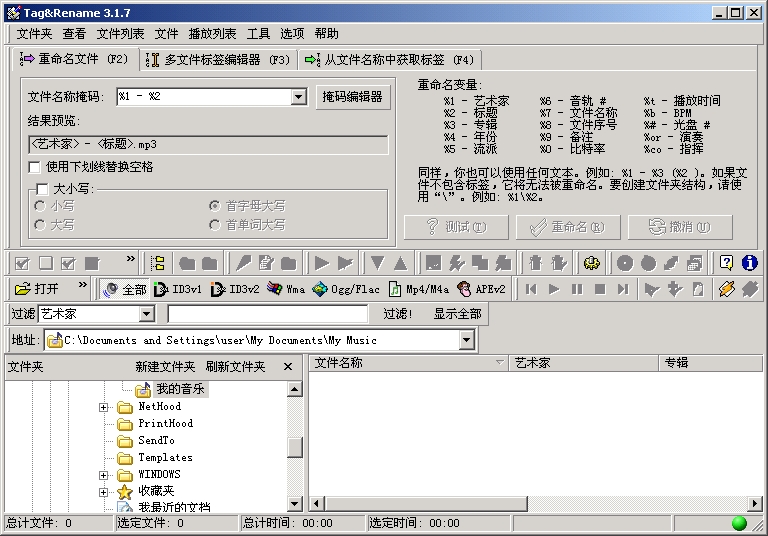
Task: Click the 掩码编辑器 button
Action: point(353,97)
